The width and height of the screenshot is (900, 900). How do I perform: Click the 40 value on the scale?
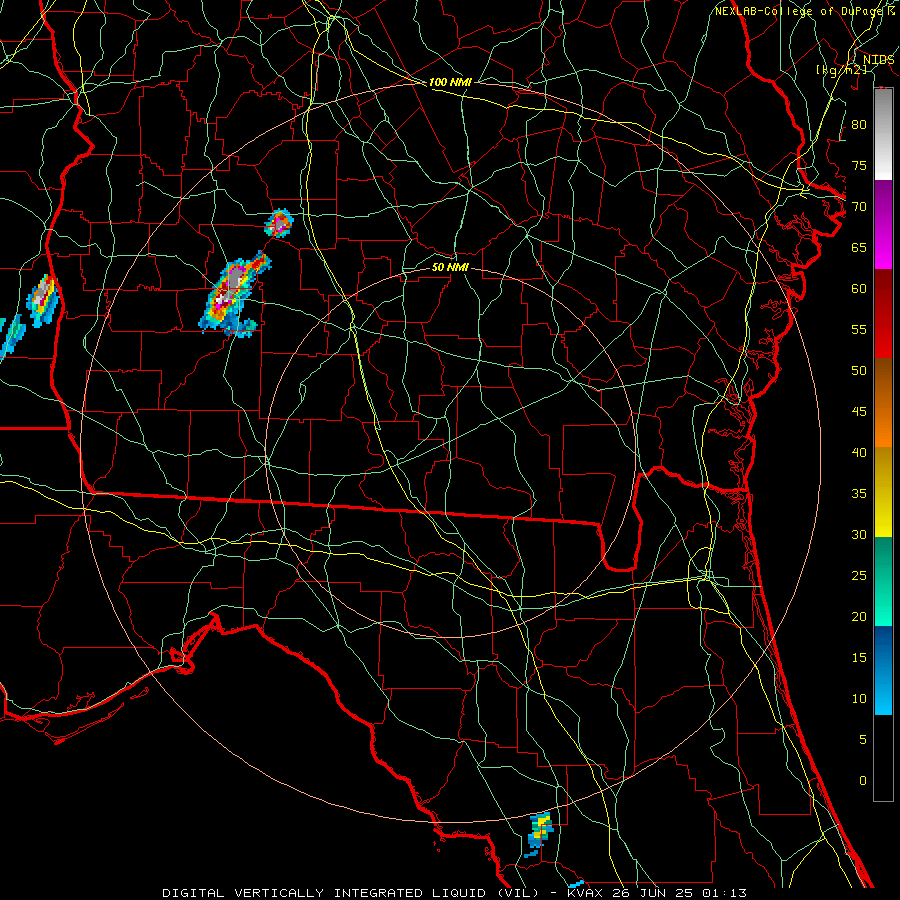coord(859,453)
